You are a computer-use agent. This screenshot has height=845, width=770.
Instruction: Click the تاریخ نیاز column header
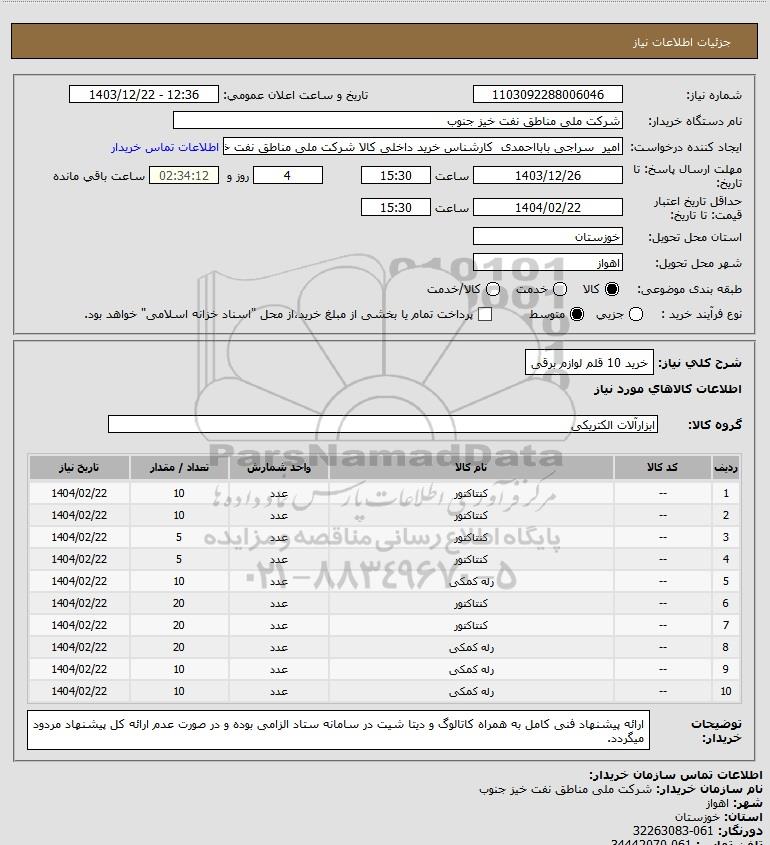click(x=79, y=467)
